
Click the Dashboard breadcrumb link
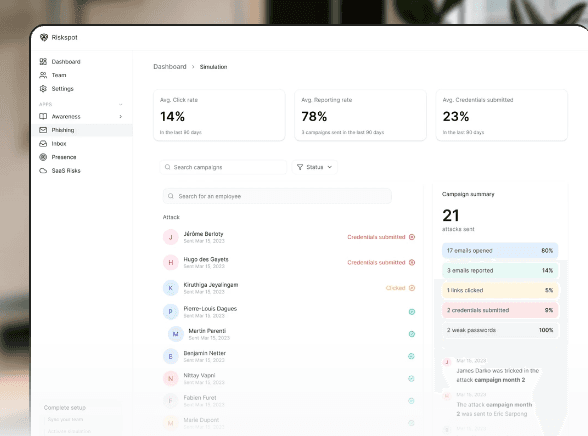[x=170, y=66]
